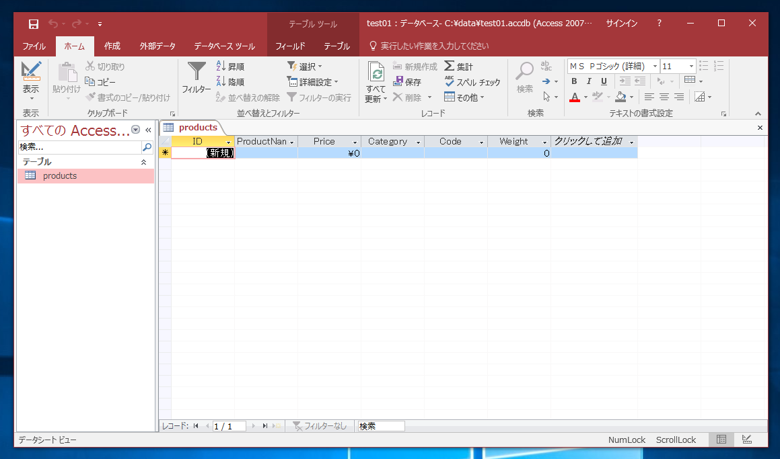Viewport: 780px width, 459px height.
Task: Open font size dropdown
Action: tap(691, 66)
